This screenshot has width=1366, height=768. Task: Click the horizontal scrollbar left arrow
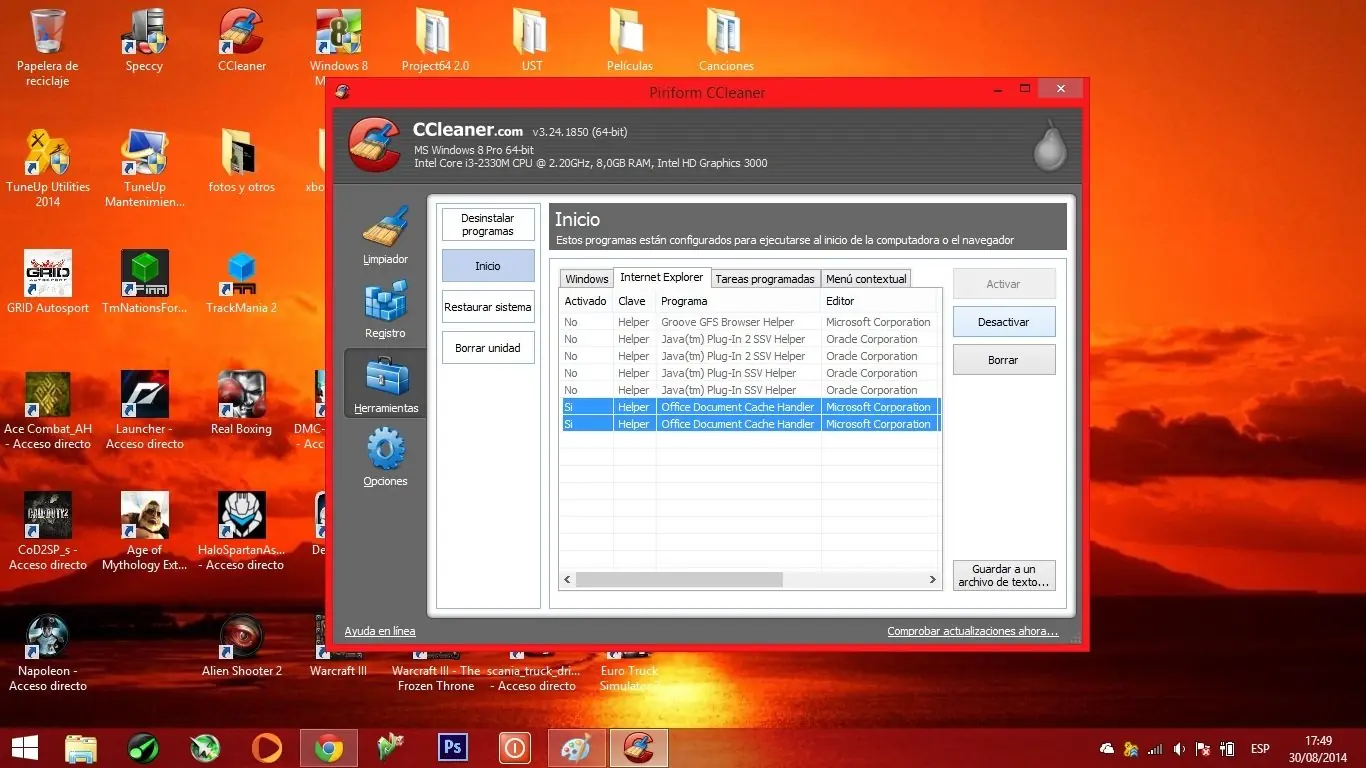[x=568, y=579]
